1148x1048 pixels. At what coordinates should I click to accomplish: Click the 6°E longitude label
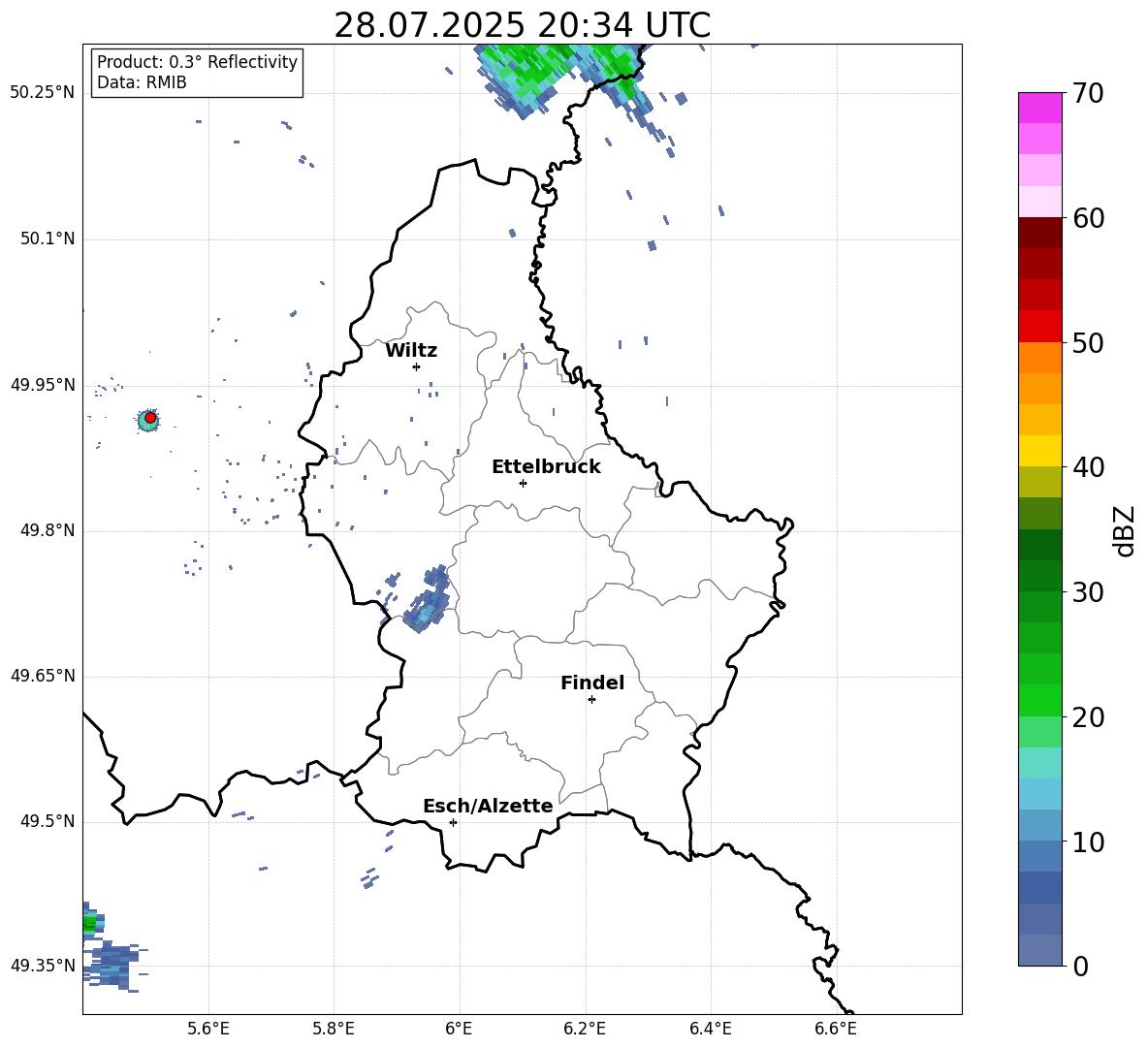pyautogui.click(x=459, y=1029)
